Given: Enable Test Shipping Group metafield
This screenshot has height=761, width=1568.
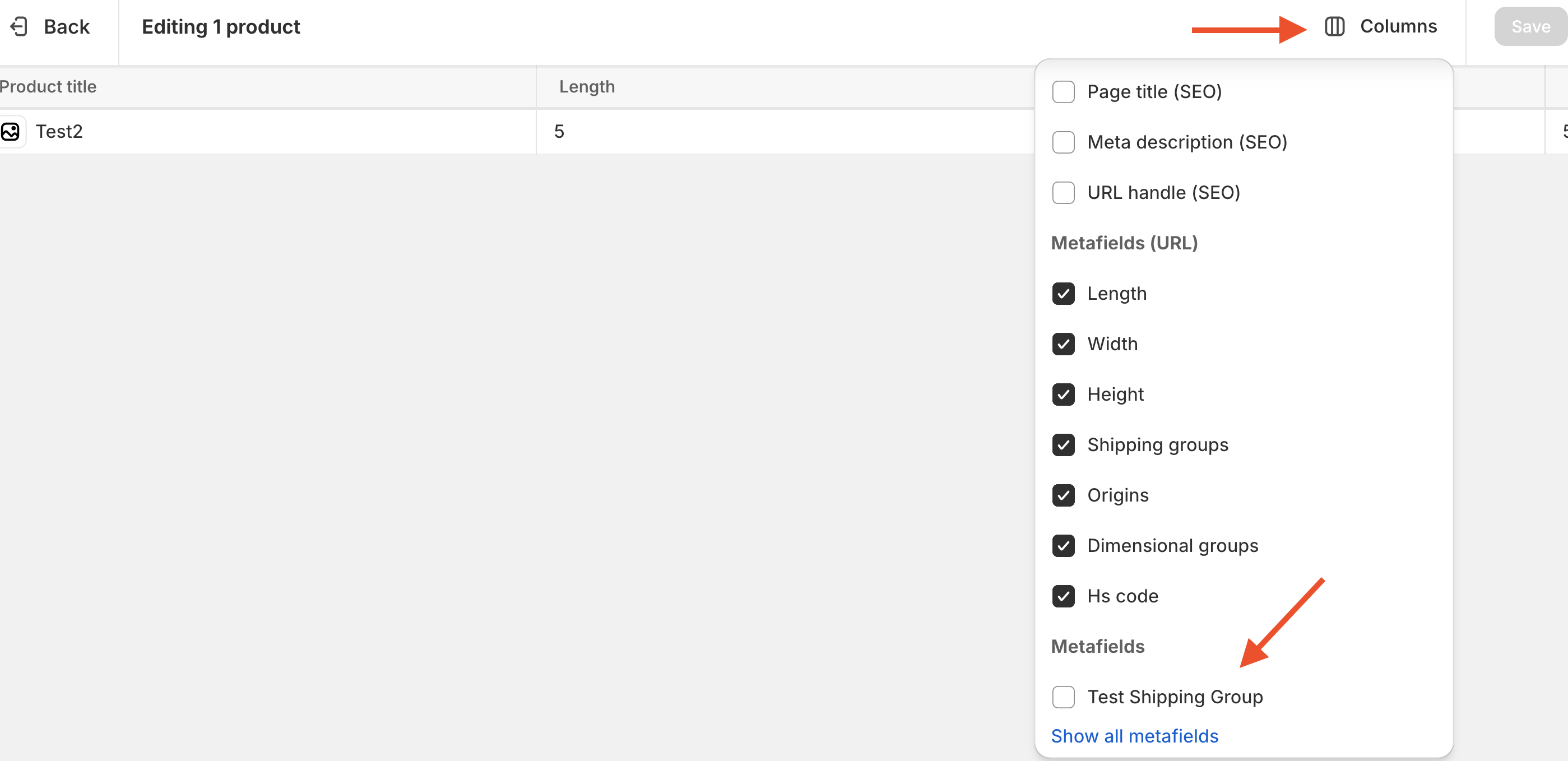Looking at the screenshot, I should click(x=1063, y=697).
